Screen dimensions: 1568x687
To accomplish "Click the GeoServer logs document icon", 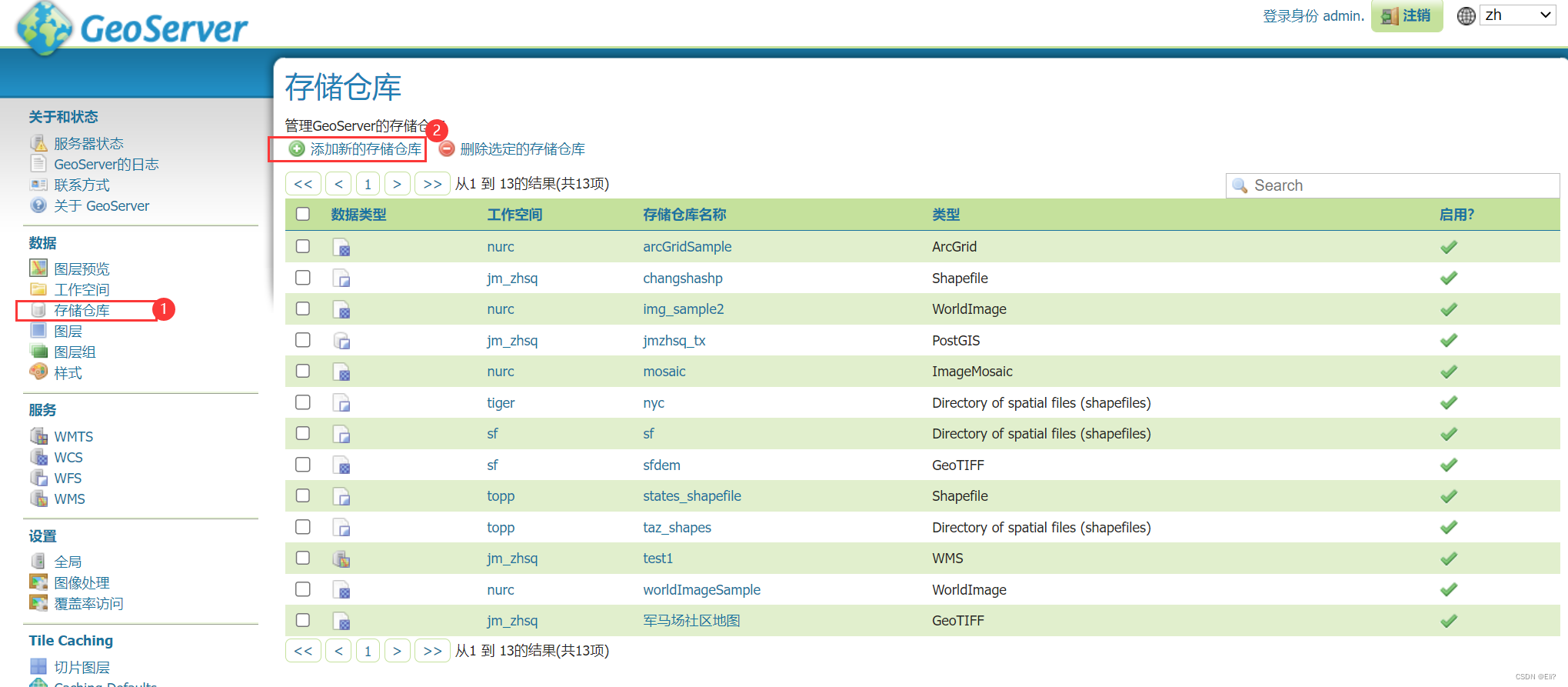I will pyautogui.click(x=38, y=164).
